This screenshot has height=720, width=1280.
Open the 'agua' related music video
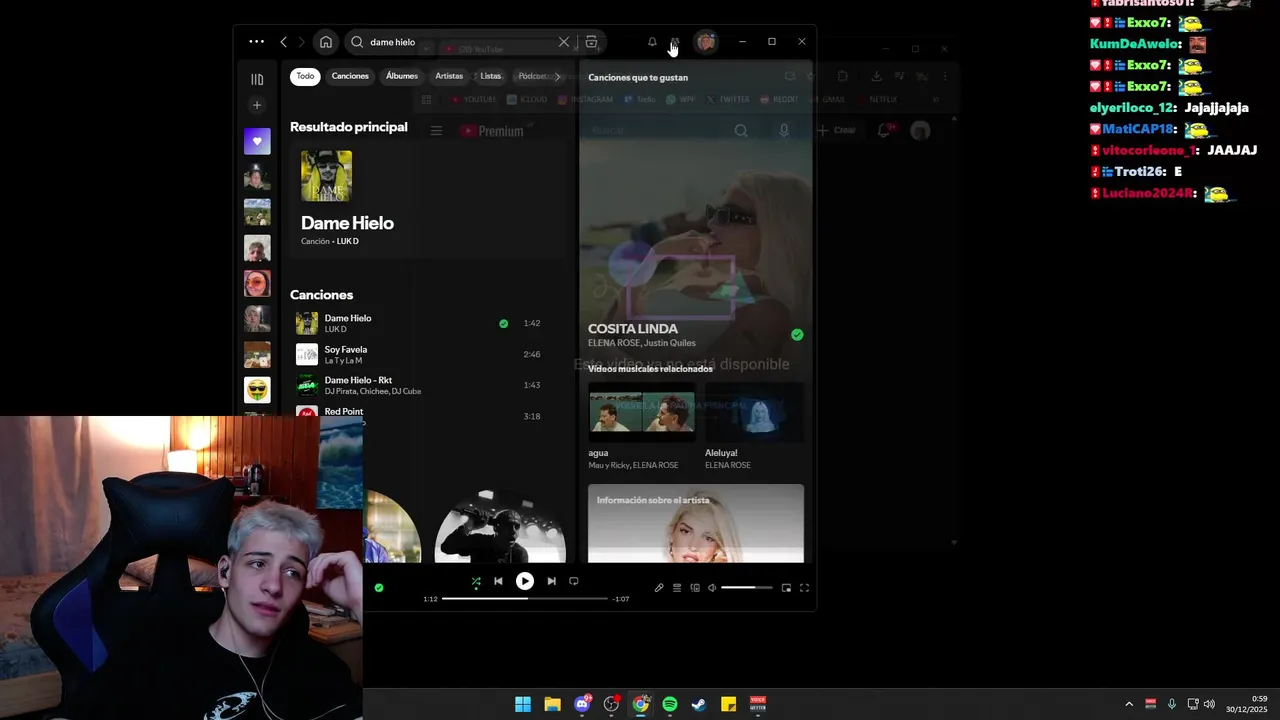click(x=641, y=425)
